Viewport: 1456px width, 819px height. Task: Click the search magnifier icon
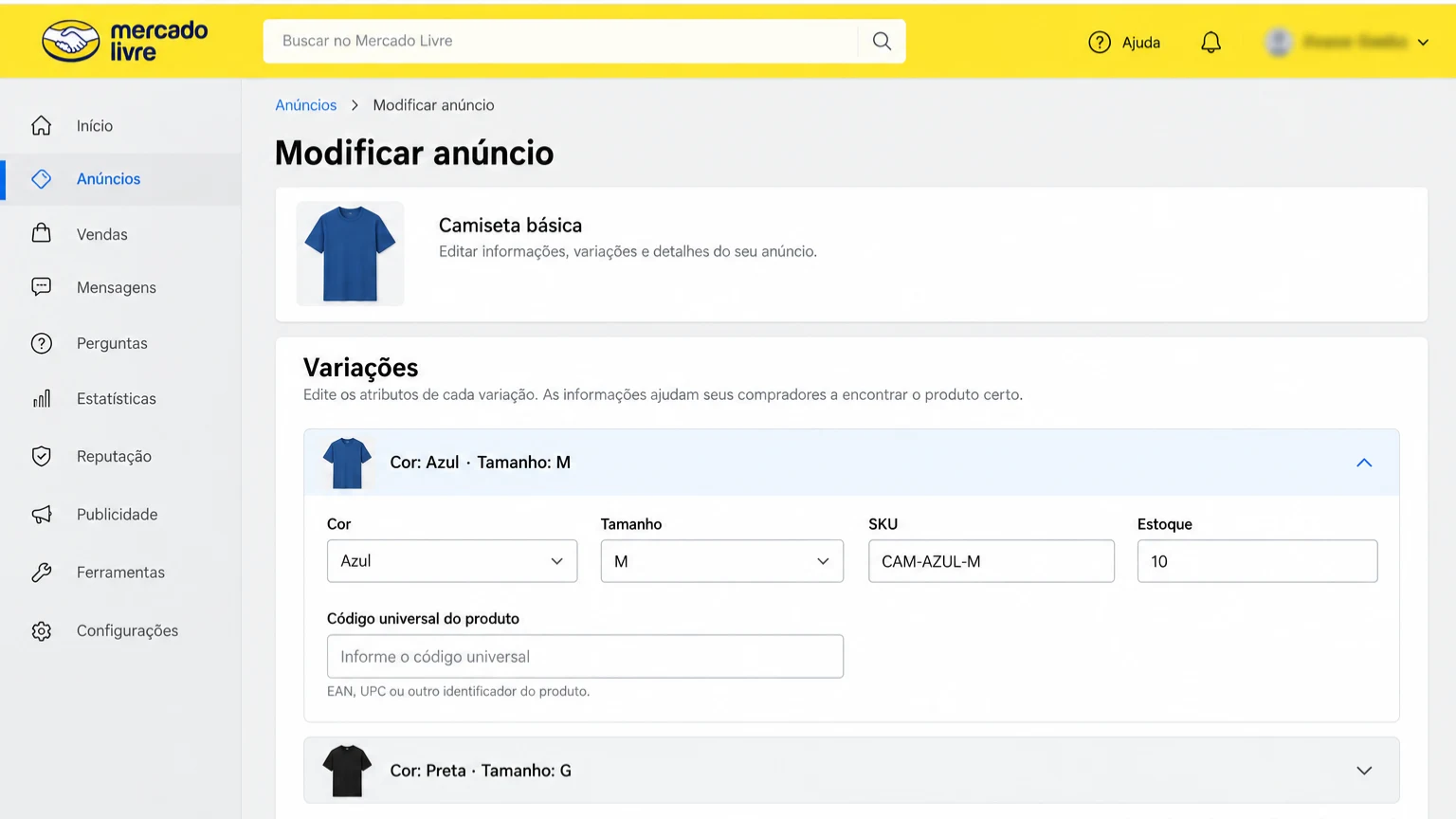click(x=882, y=41)
